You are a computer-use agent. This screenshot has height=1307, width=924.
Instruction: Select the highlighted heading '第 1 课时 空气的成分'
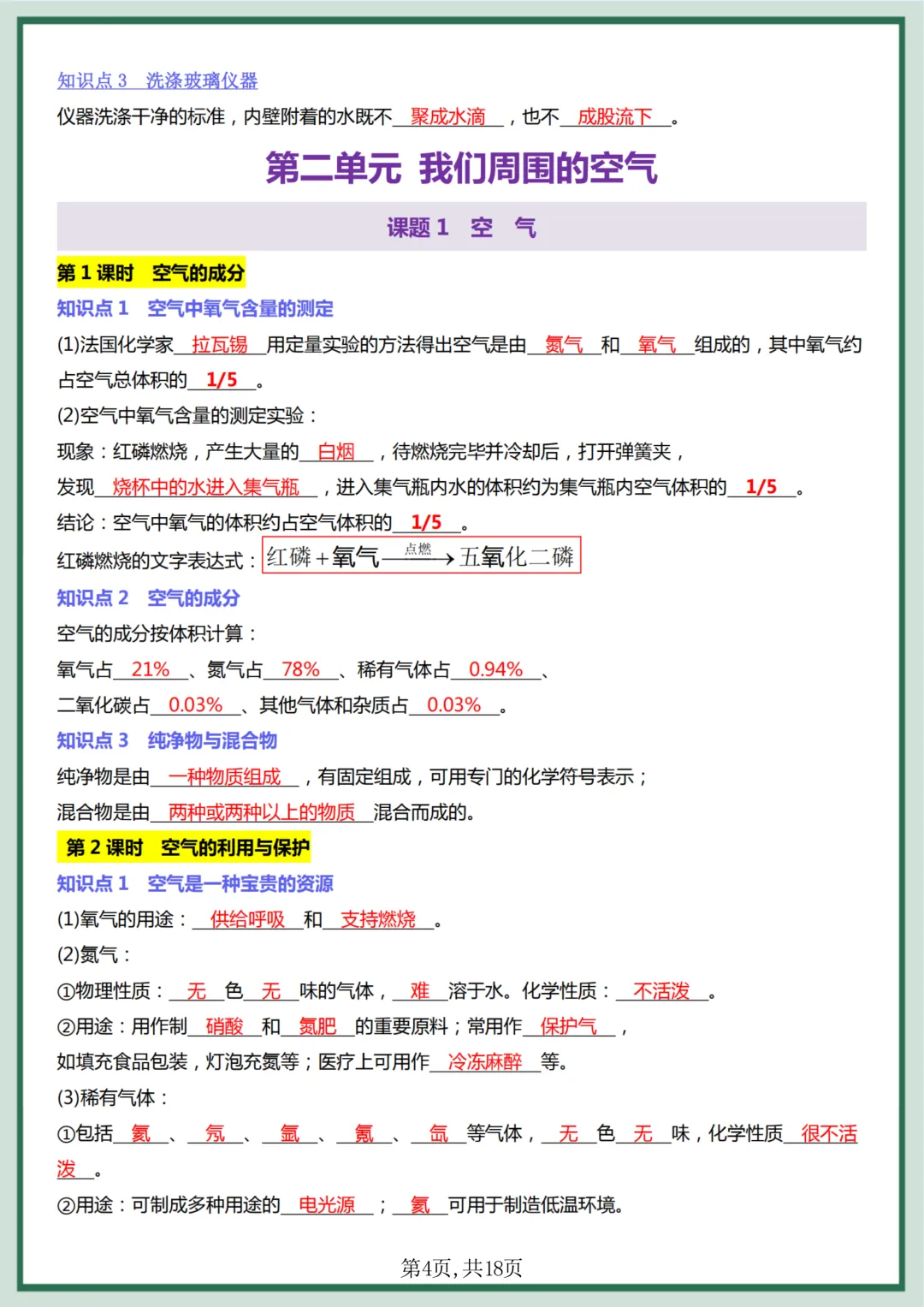click(x=151, y=273)
